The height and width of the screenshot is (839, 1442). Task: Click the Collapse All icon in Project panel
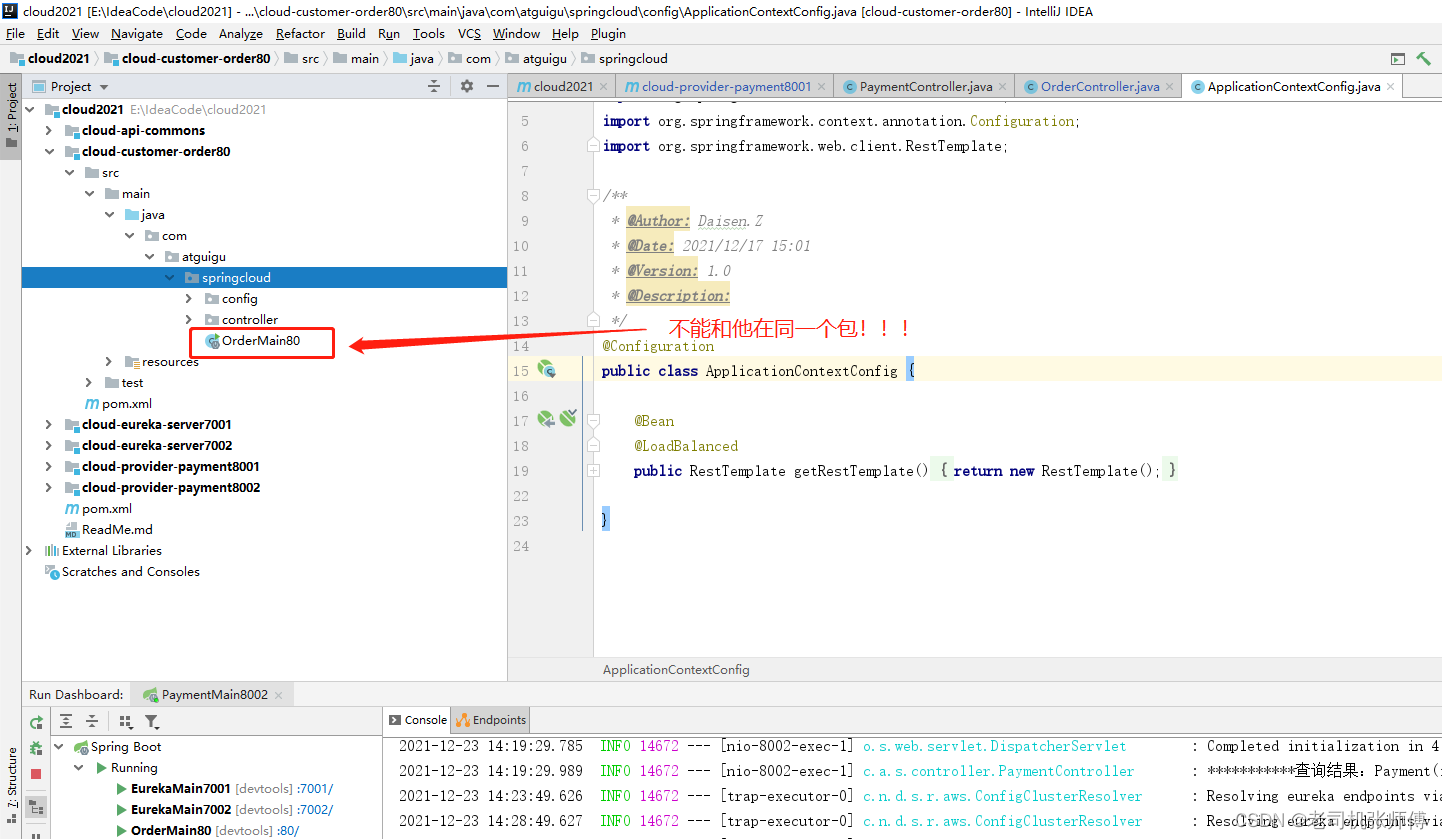click(434, 86)
